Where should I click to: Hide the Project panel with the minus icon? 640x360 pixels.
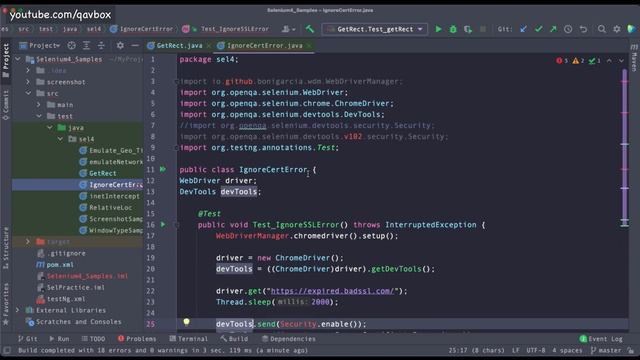(135, 46)
